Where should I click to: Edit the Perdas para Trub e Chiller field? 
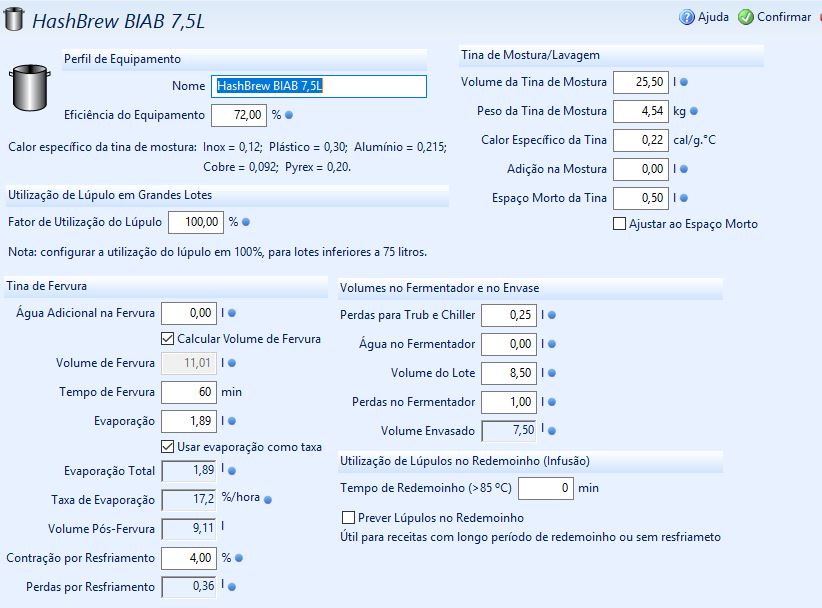[x=509, y=316]
